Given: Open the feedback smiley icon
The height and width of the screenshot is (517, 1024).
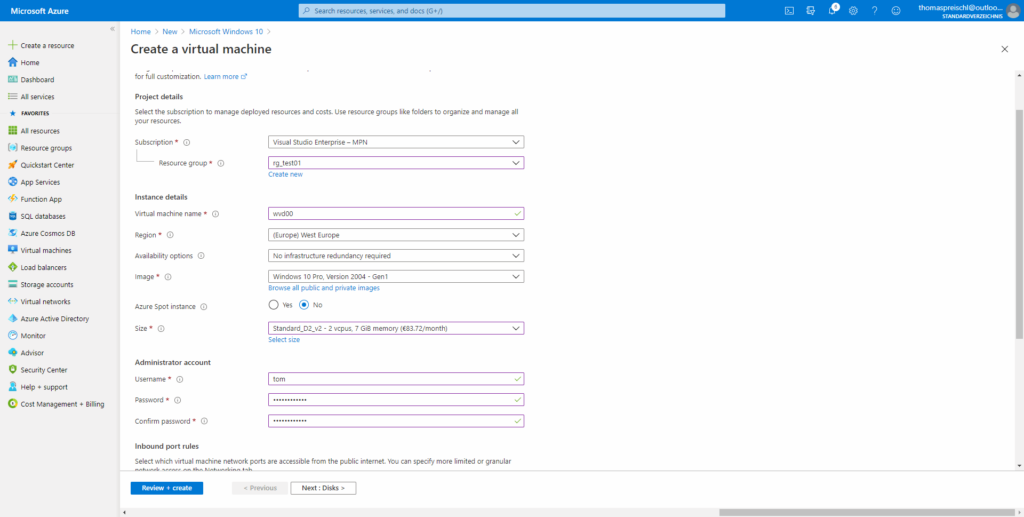Looking at the screenshot, I should click(x=896, y=10).
